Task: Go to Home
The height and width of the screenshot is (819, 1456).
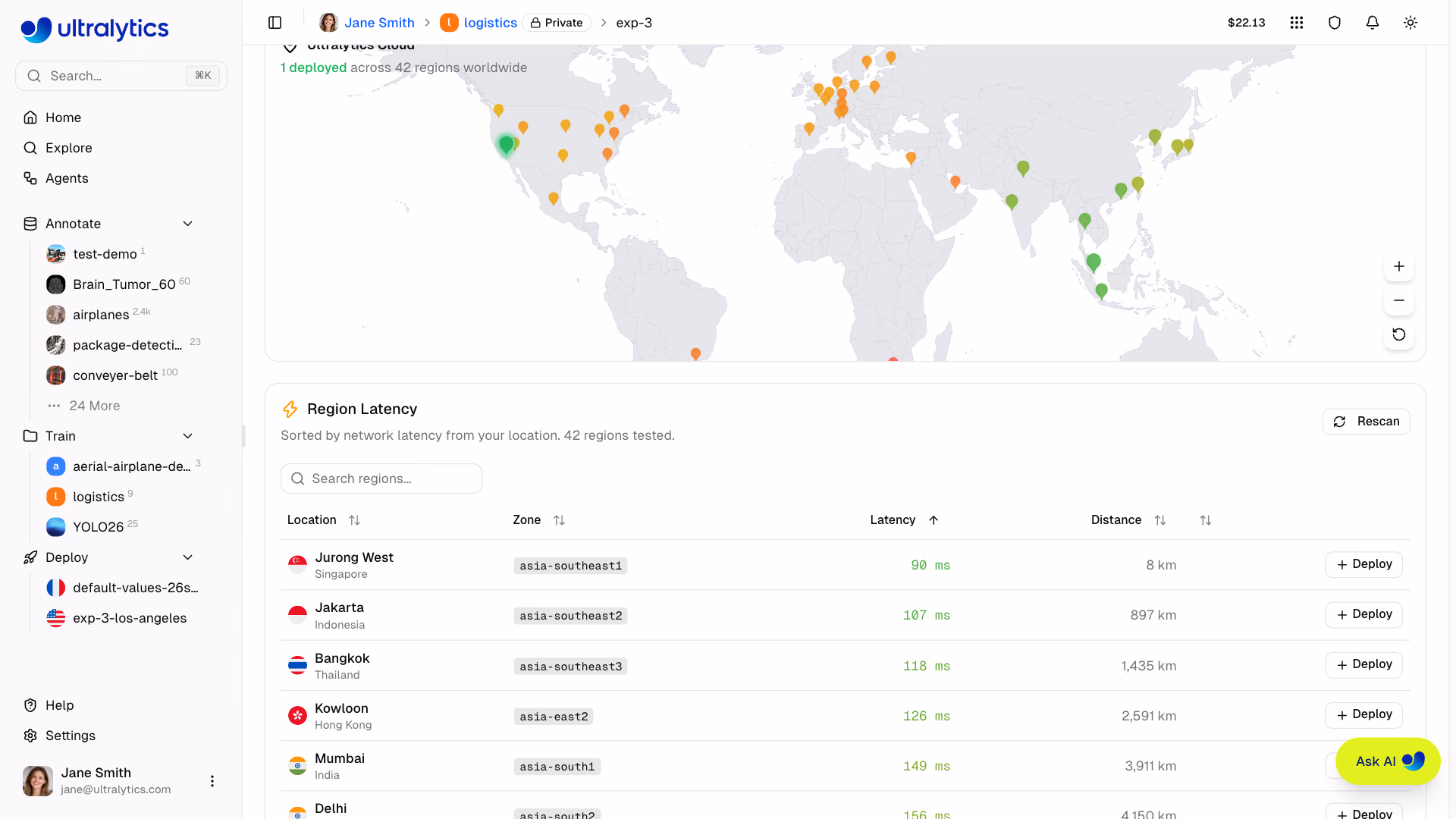Action: pyautogui.click(x=63, y=118)
